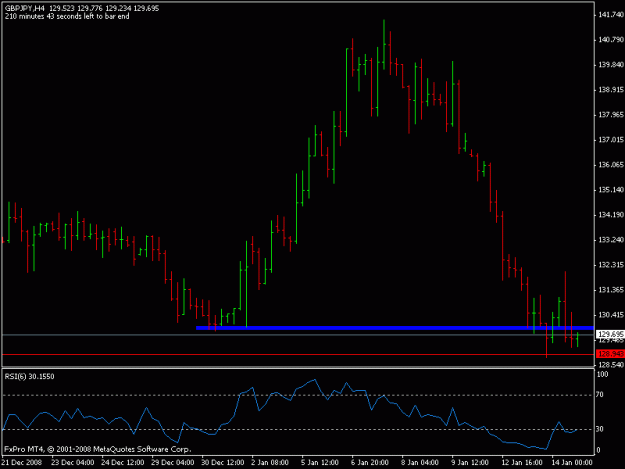Click the GBPJPY,H4 chart title text
The image size is (625, 469).
click(x=25, y=8)
